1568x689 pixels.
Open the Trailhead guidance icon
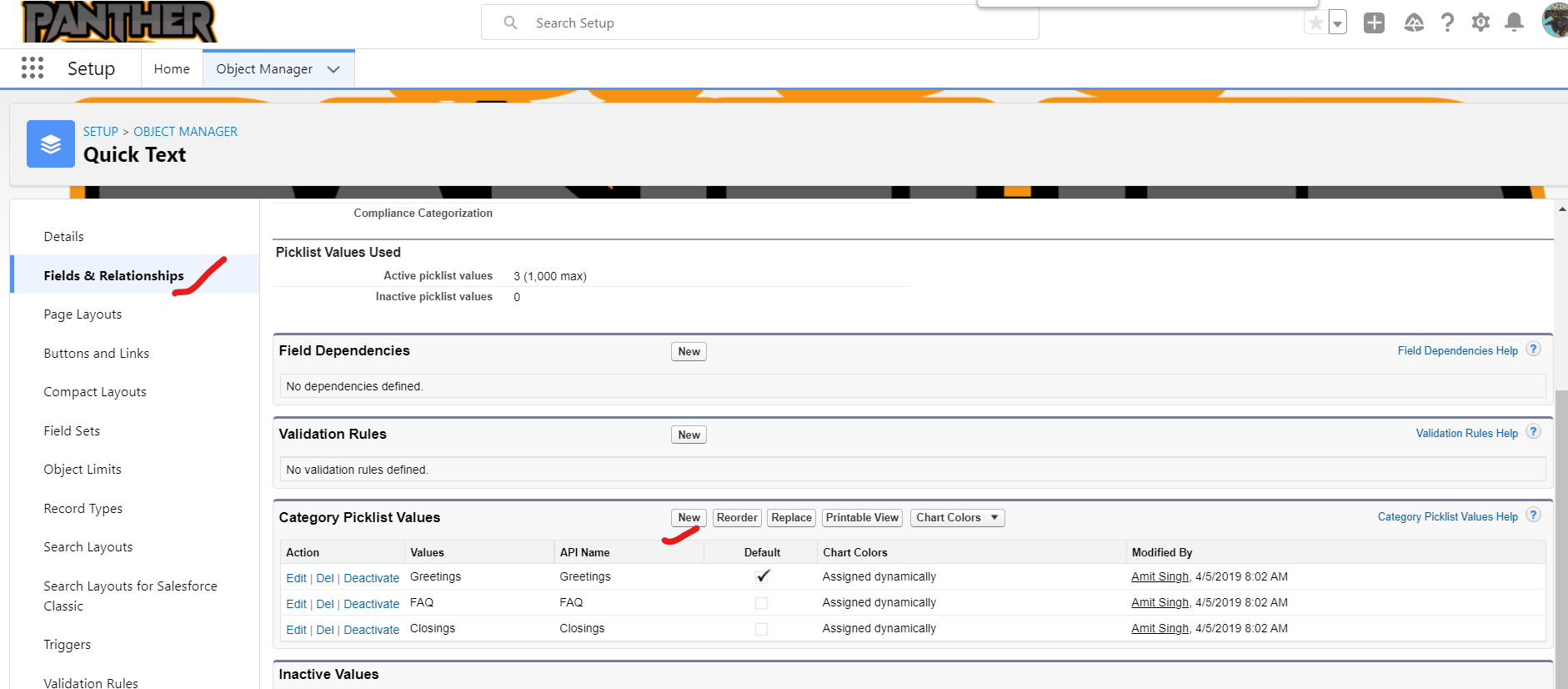tap(1414, 23)
